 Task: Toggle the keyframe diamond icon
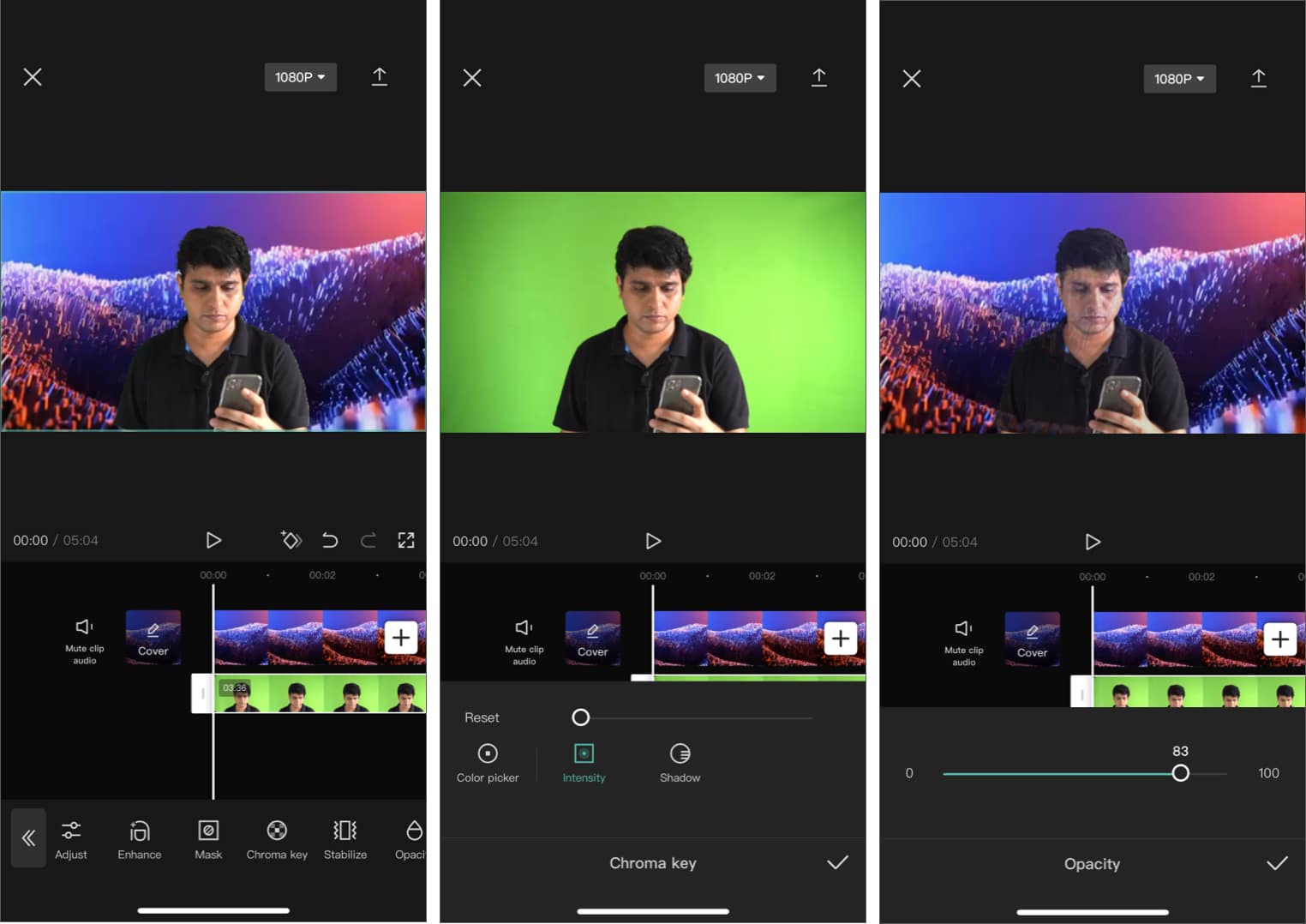291,540
